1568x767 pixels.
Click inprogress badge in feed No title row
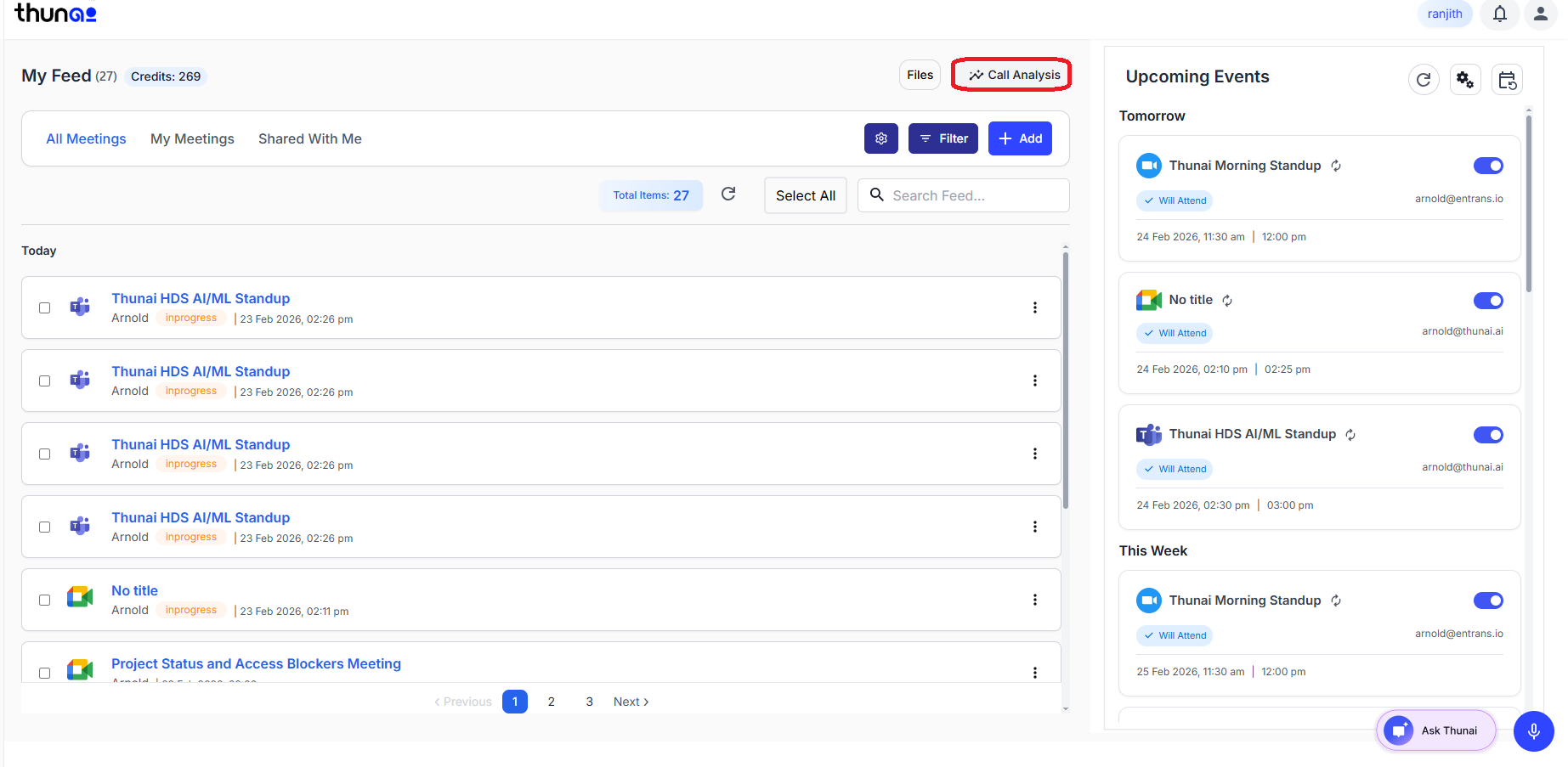coord(191,610)
